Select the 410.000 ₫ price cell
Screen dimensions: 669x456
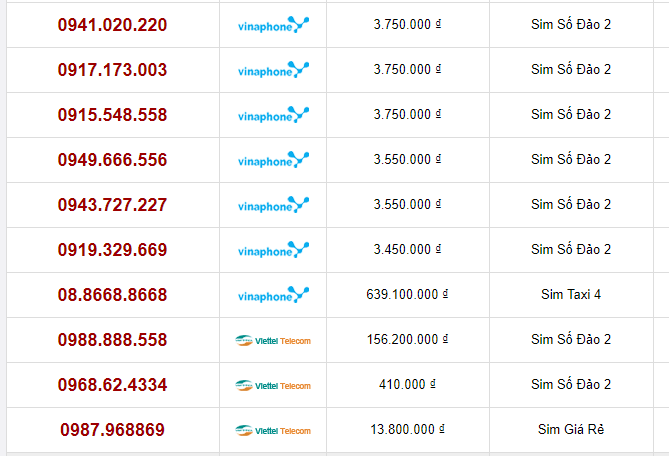pos(407,385)
